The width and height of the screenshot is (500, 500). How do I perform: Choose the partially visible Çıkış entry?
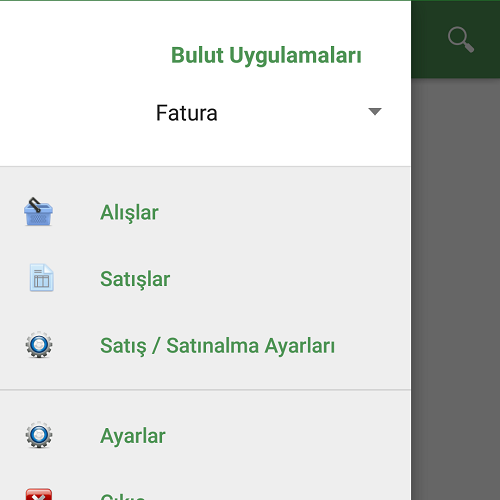tap(205, 490)
